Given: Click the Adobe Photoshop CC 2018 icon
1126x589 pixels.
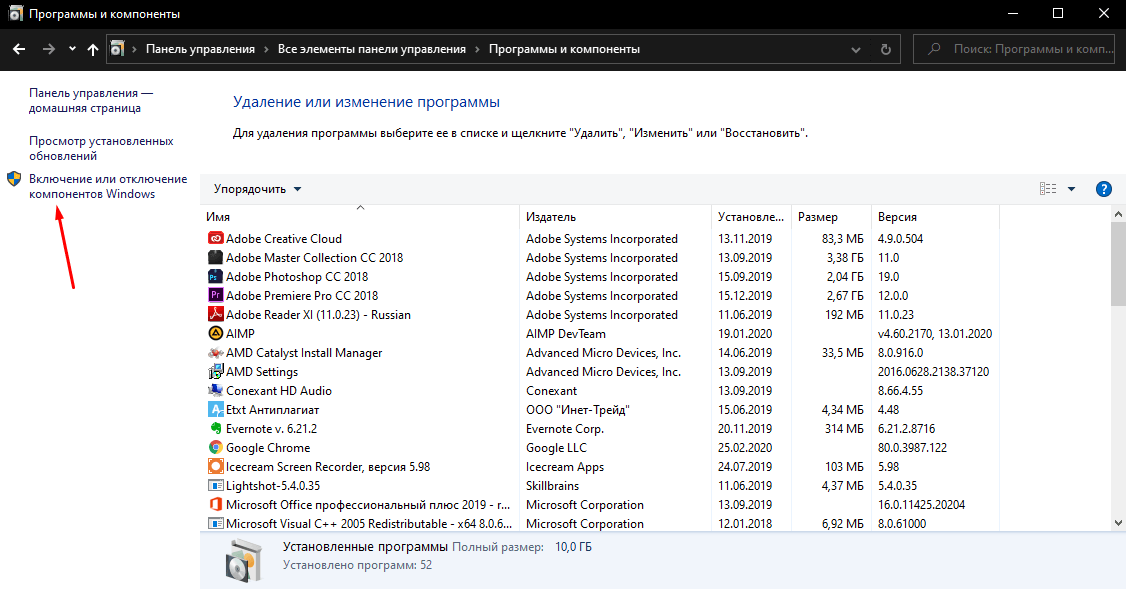Looking at the screenshot, I should tap(215, 277).
